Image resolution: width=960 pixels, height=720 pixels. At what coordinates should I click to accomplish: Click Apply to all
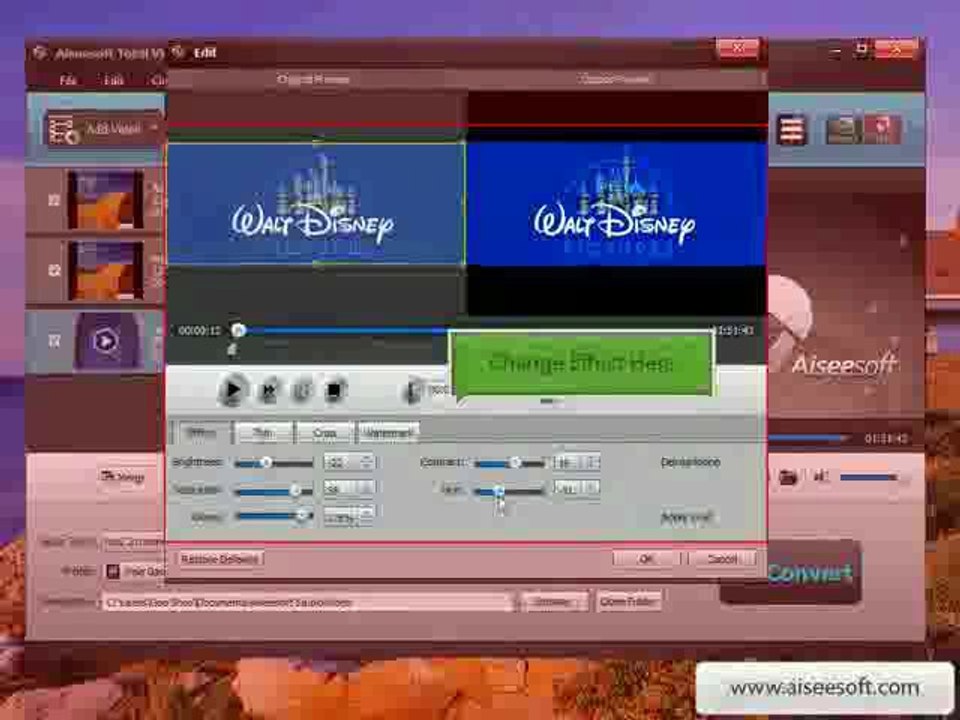tap(687, 518)
